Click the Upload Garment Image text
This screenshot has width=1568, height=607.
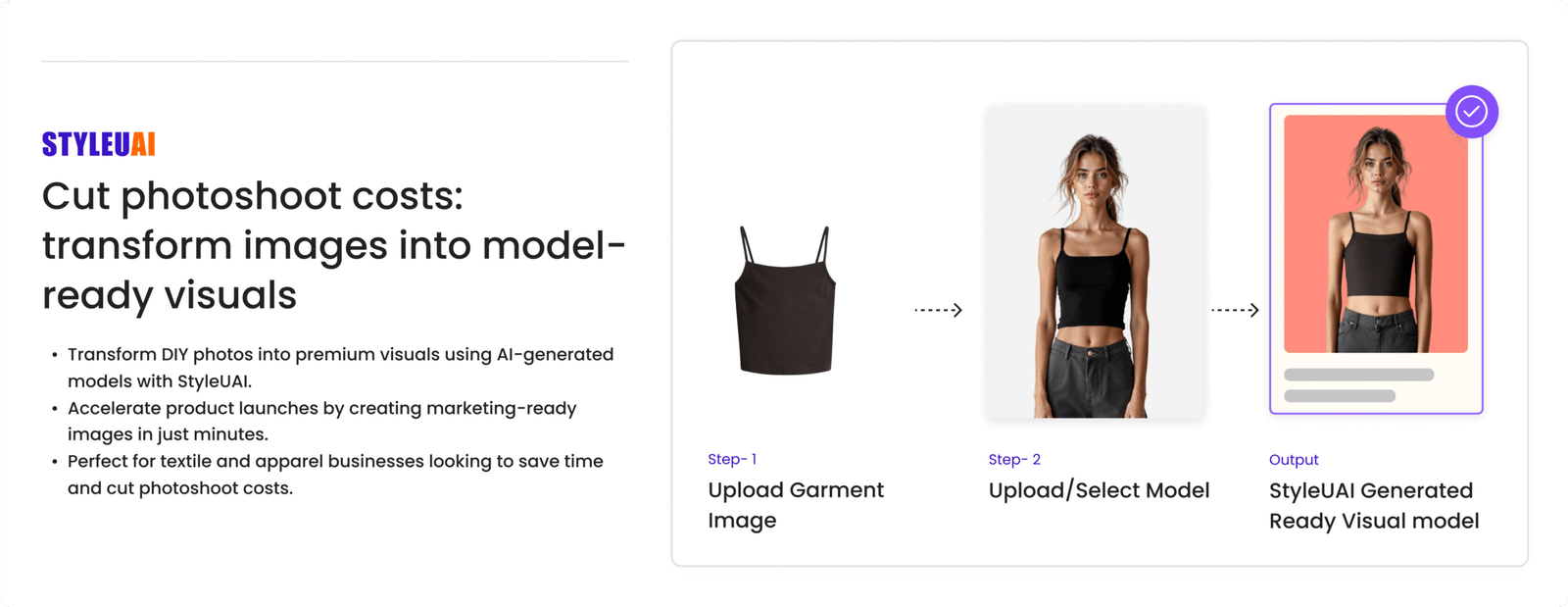(x=796, y=505)
